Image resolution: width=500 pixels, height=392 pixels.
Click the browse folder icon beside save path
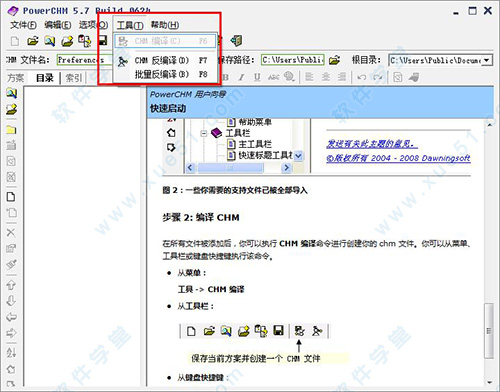click(x=334, y=60)
